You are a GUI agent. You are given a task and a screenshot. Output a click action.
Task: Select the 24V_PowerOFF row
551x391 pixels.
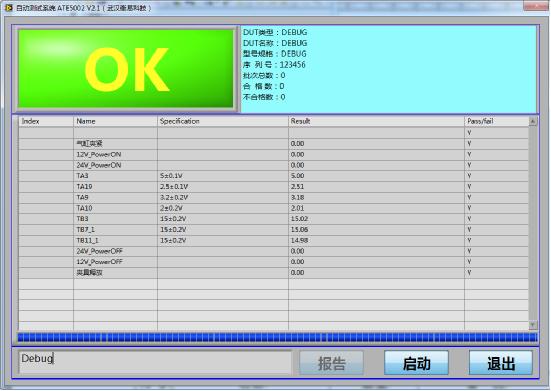(274, 251)
